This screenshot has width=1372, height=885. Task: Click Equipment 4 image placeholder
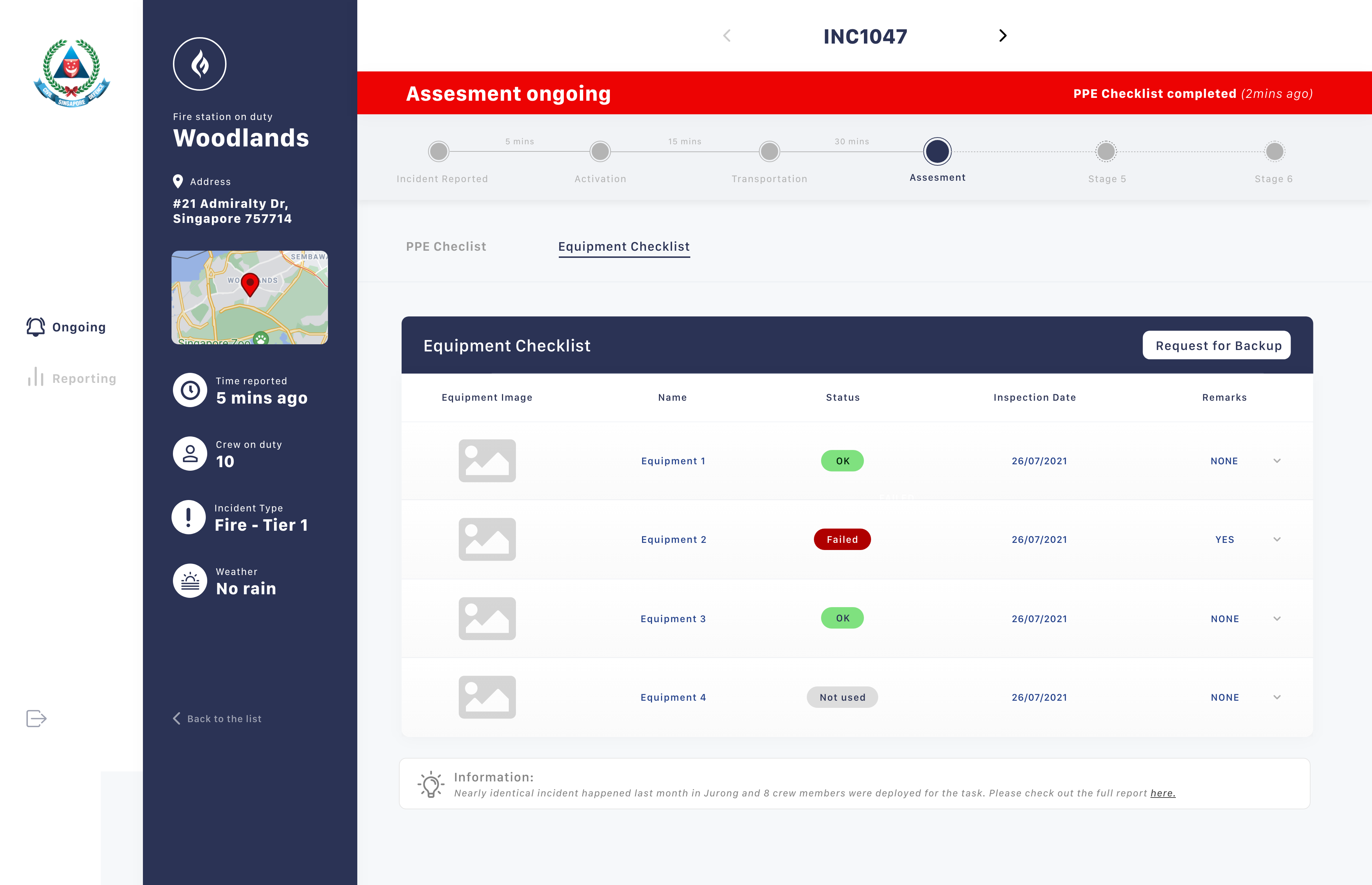coord(487,697)
